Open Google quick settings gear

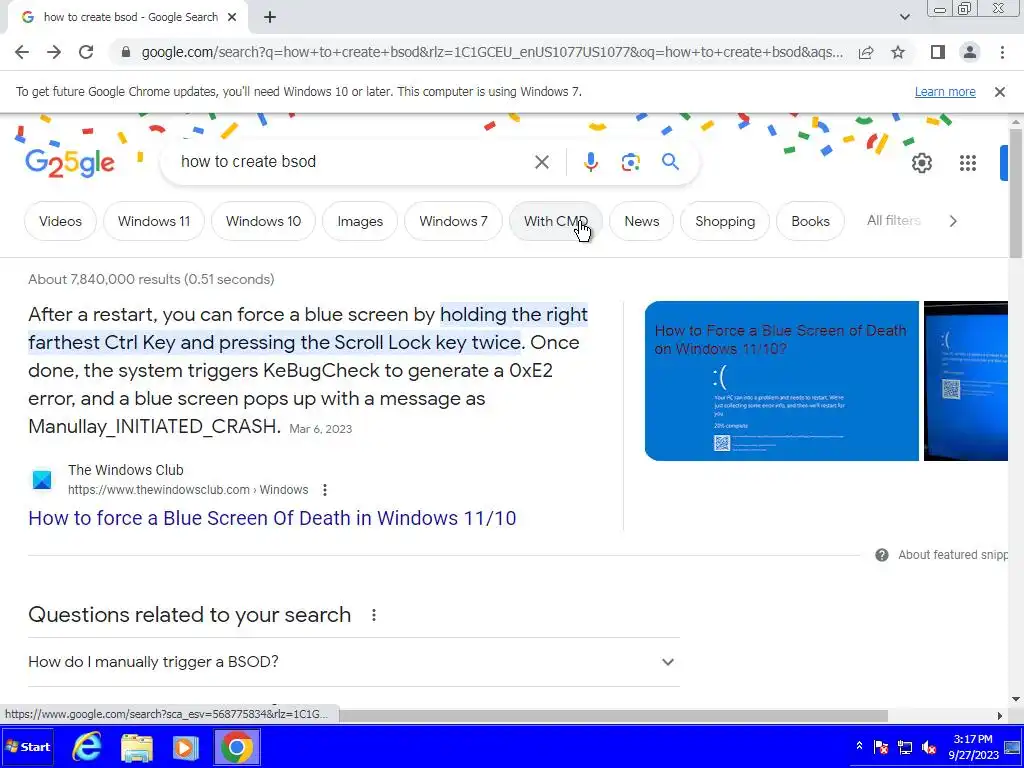[921, 163]
